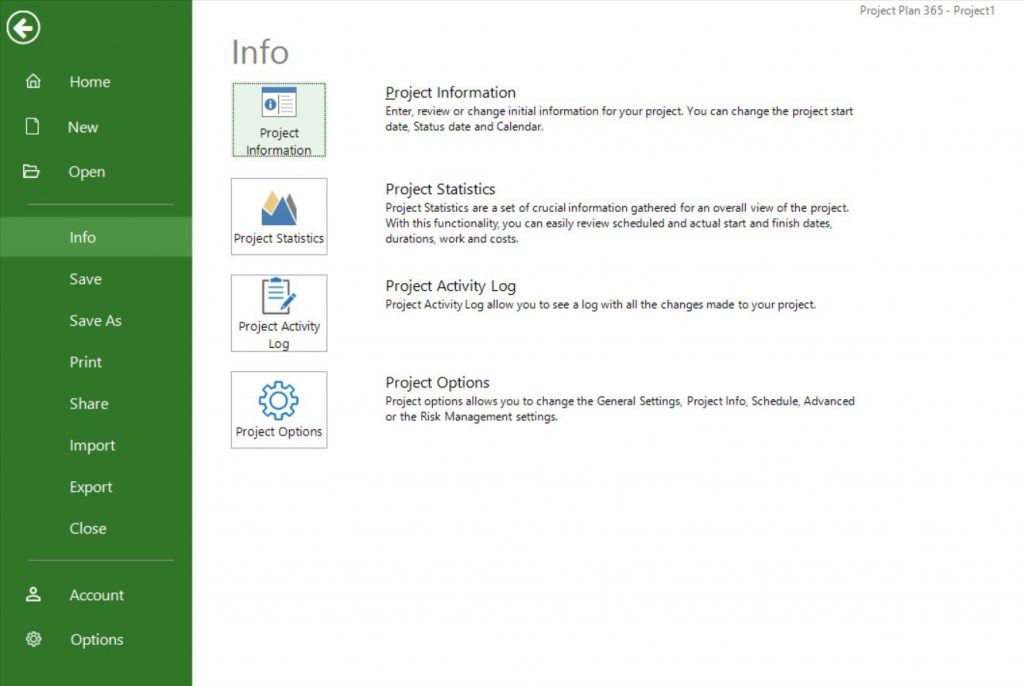1024x686 pixels.
Task: Click the Account person icon
Action: [x=33, y=595]
